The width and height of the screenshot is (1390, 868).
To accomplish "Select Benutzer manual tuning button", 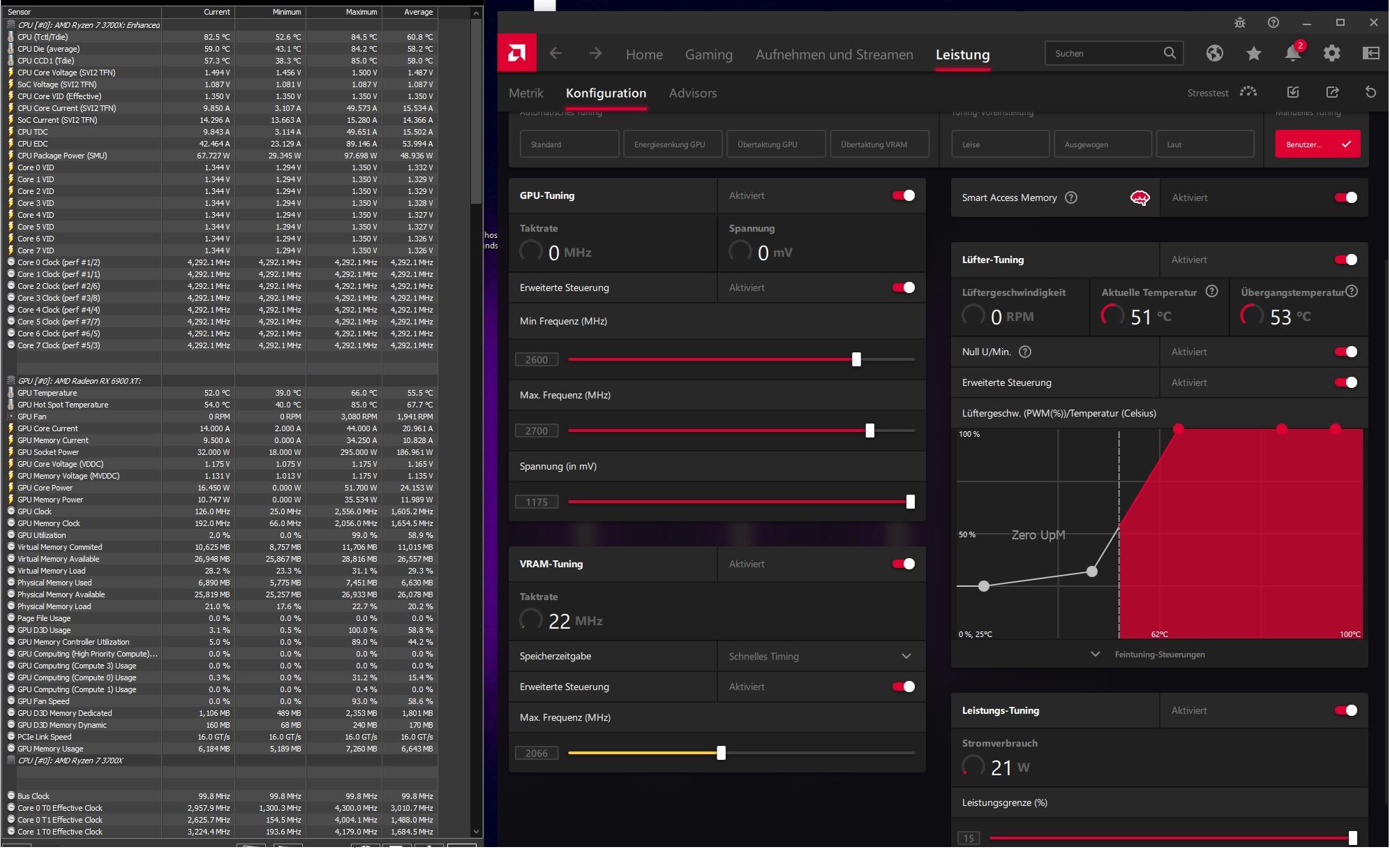I will coord(1317,144).
